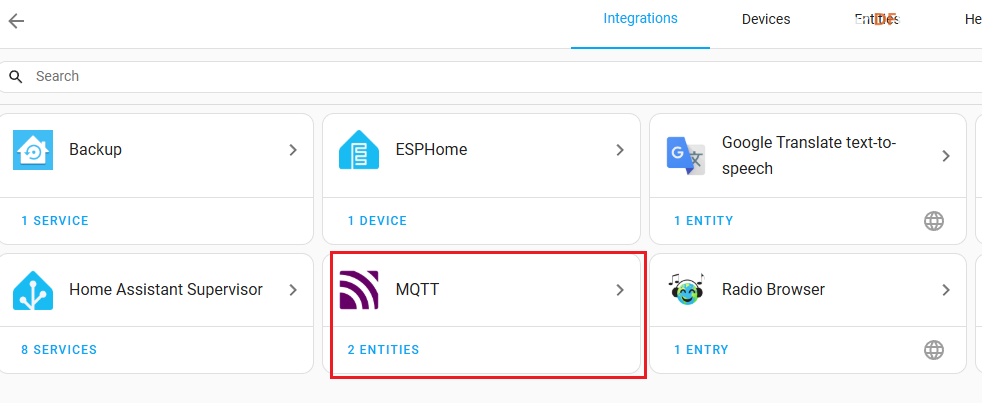This screenshot has height=403, width=982.
Task: Select the MQTT card title
Action: click(x=417, y=290)
